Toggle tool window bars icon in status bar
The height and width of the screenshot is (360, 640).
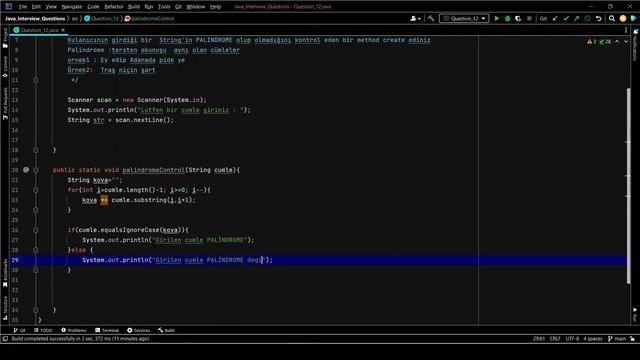(x=5, y=339)
